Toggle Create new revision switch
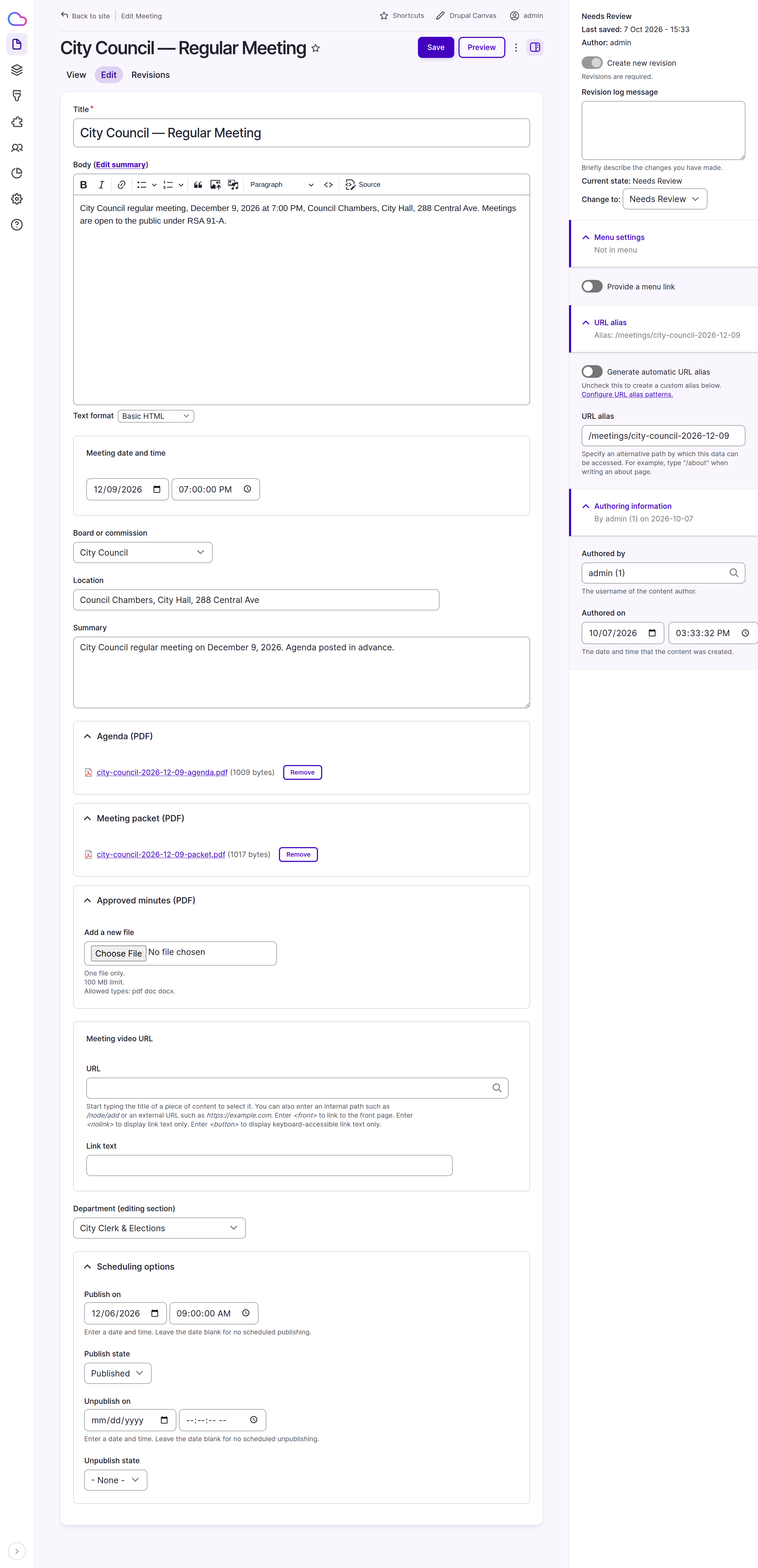 click(592, 63)
